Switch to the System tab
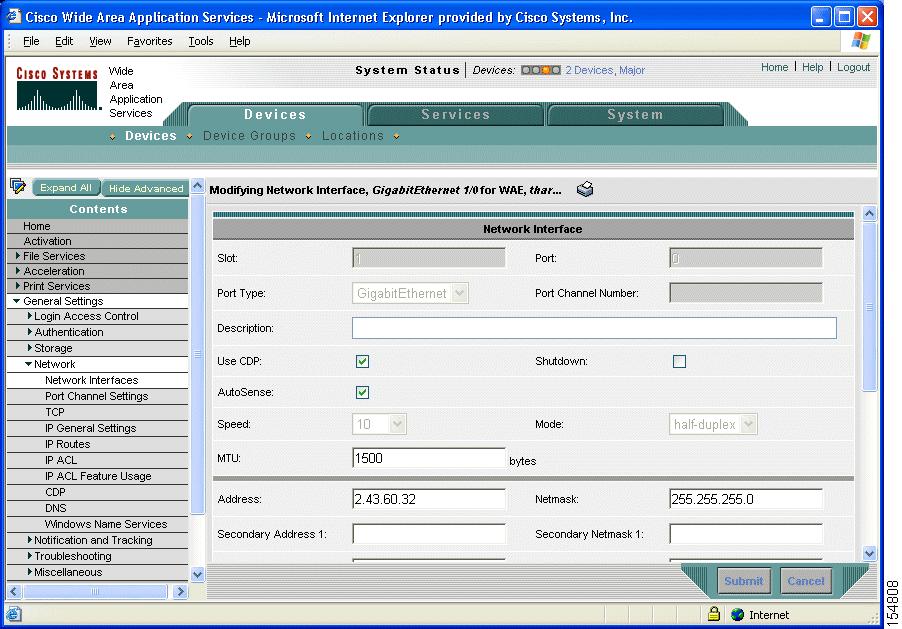The image size is (902, 629). click(x=635, y=115)
